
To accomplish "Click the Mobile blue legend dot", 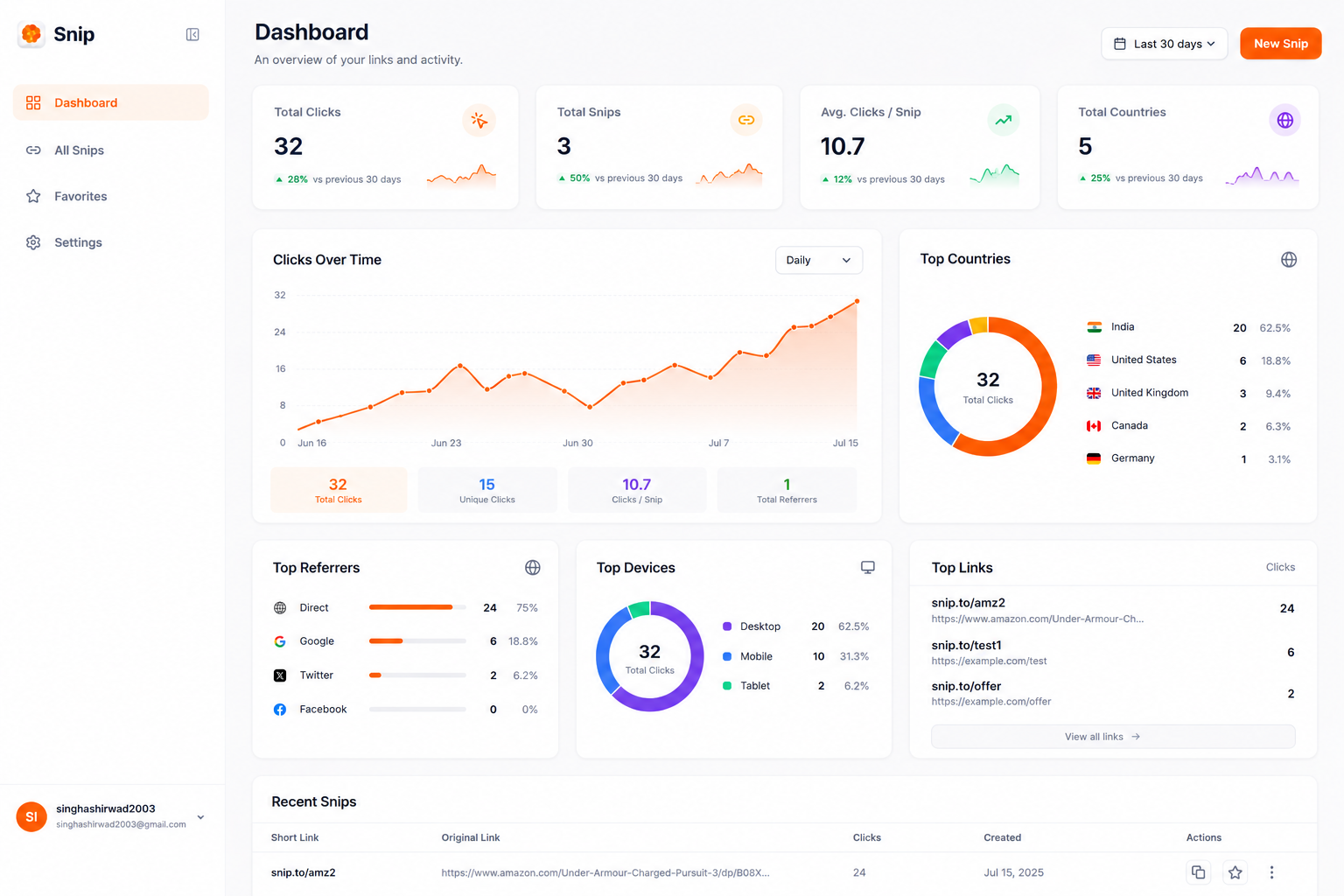I will pyautogui.click(x=727, y=656).
